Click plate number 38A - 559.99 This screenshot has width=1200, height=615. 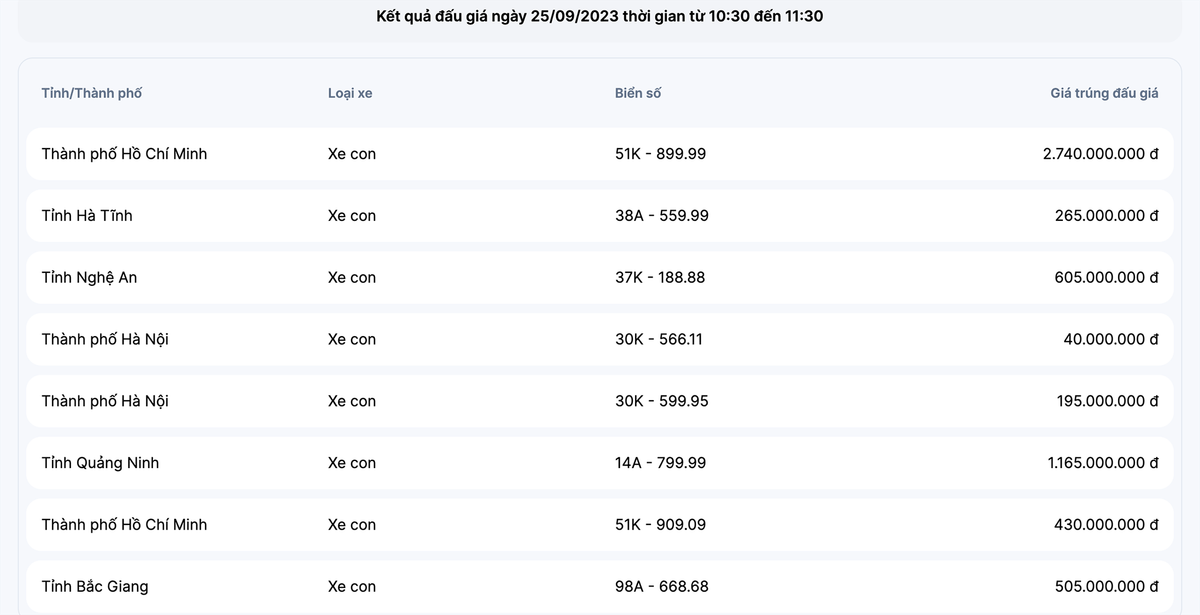point(661,216)
